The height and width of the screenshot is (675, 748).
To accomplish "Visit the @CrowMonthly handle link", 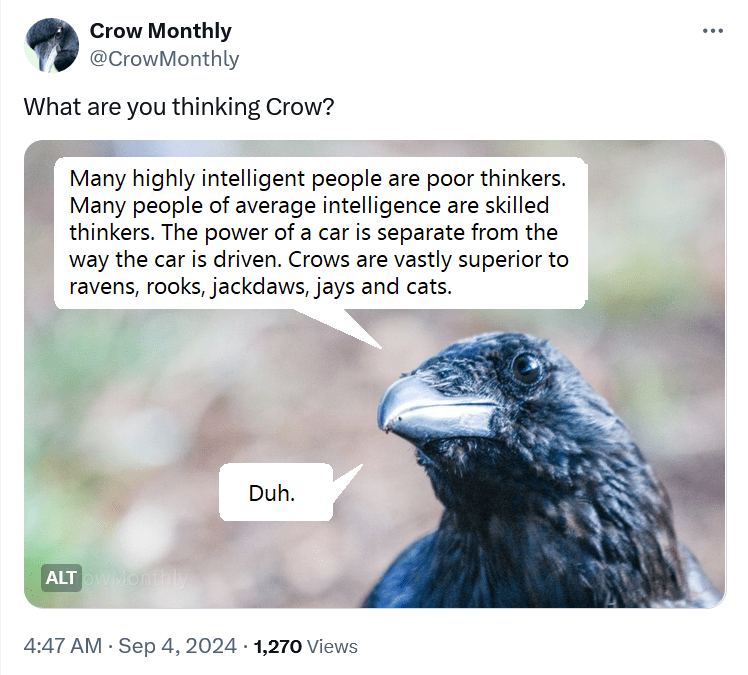I will [x=164, y=59].
